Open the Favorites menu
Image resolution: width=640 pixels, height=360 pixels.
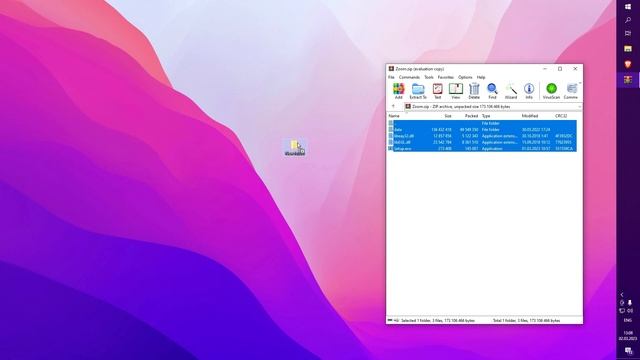pyautogui.click(x=445, y=77)
